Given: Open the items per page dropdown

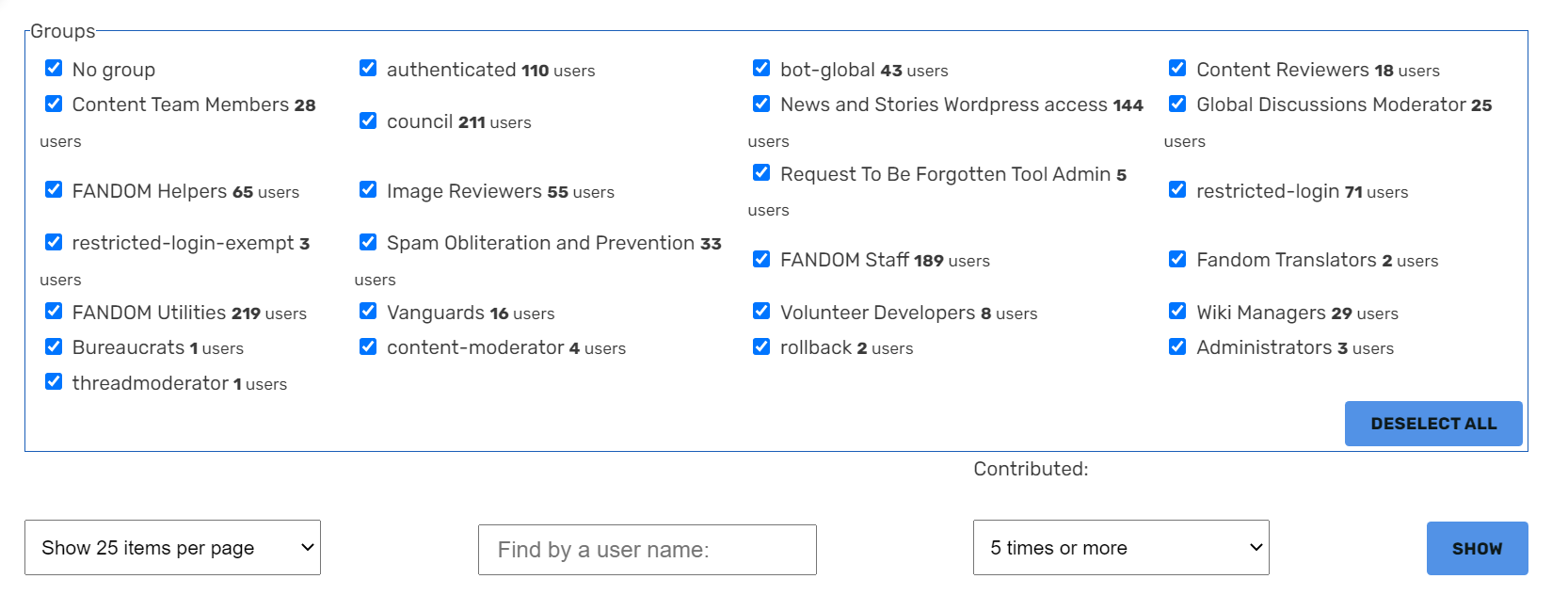Looking at the screenshot, I should tap(172, 548).
